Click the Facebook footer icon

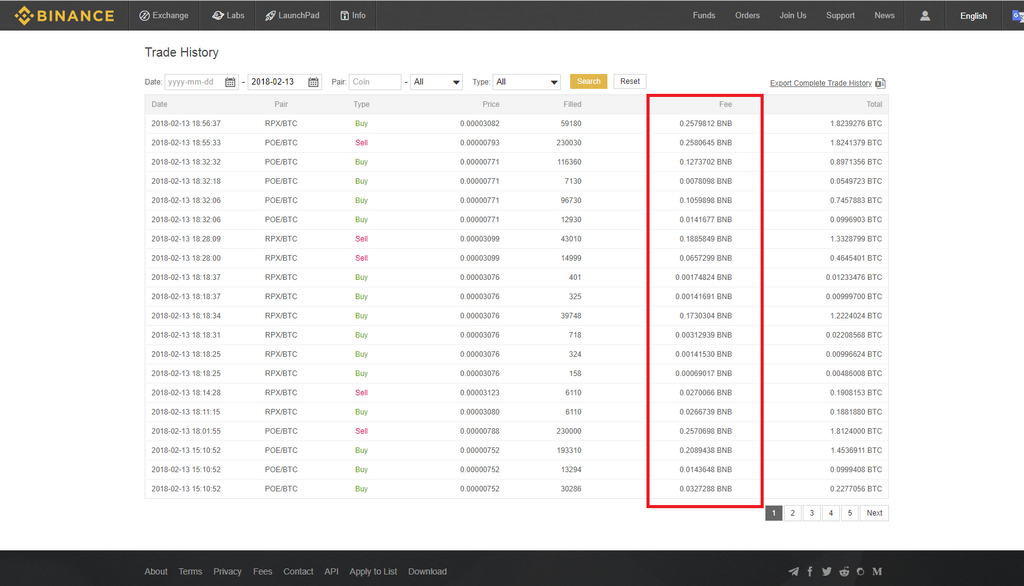pyautogui.click(x=810, y=572)
